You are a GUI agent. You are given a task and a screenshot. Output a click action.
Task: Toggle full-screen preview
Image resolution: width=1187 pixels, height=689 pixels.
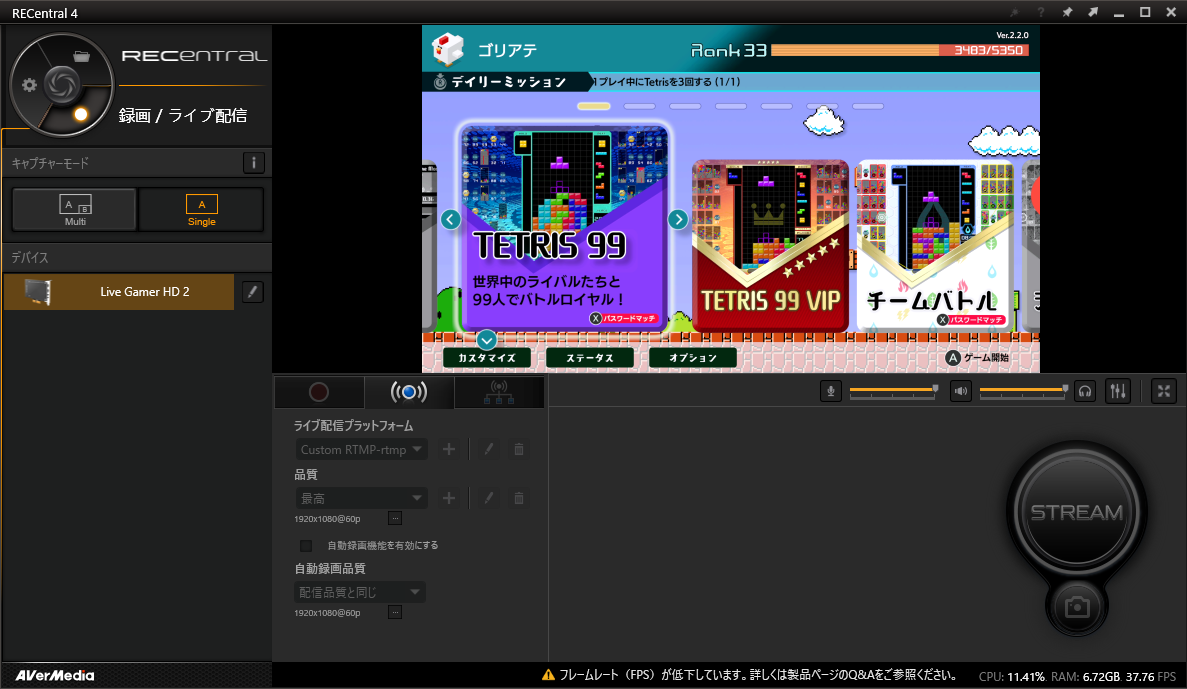tap(1164, 391)
